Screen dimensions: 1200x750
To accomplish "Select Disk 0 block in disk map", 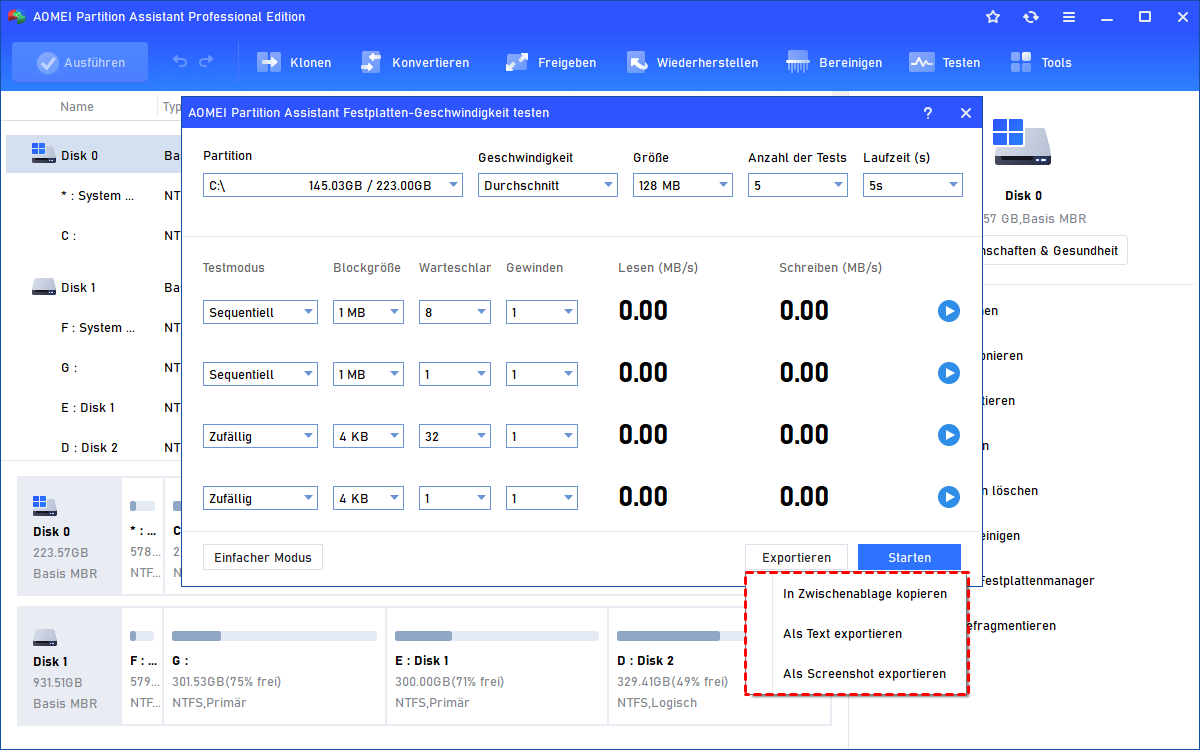I will tap(69, 534).
